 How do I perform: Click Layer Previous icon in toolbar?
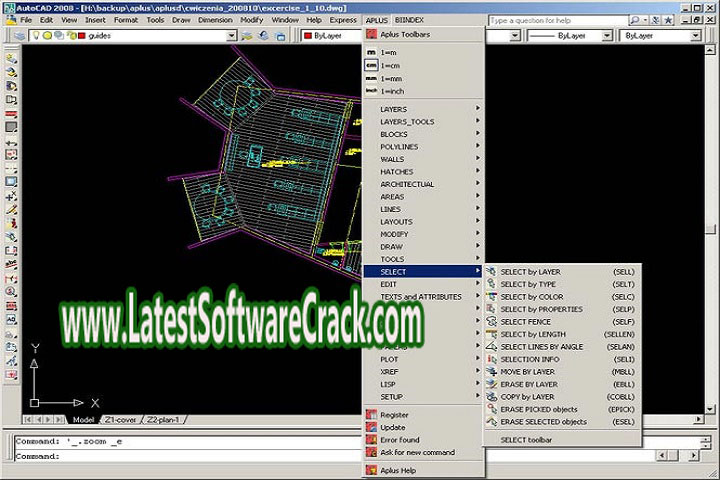[264, 36]
